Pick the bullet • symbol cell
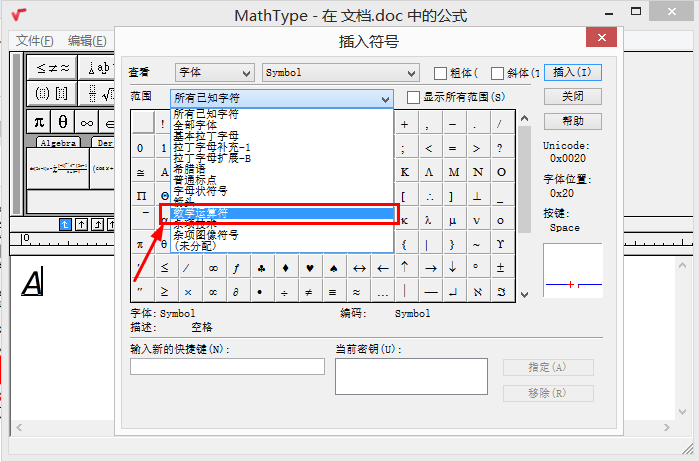 (x=260, y=292)
